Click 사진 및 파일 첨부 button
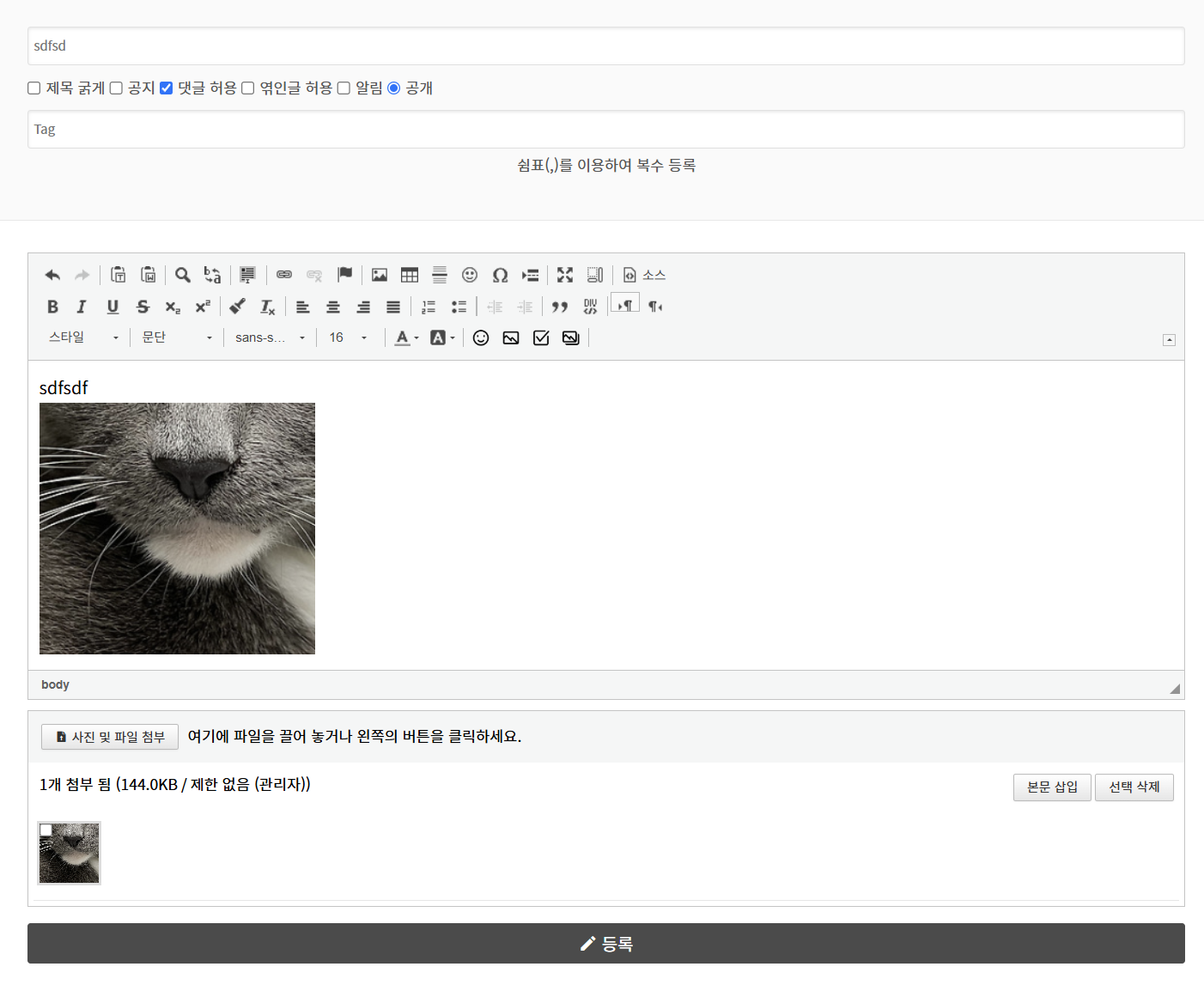The image size is (1204, 985). 110,737
